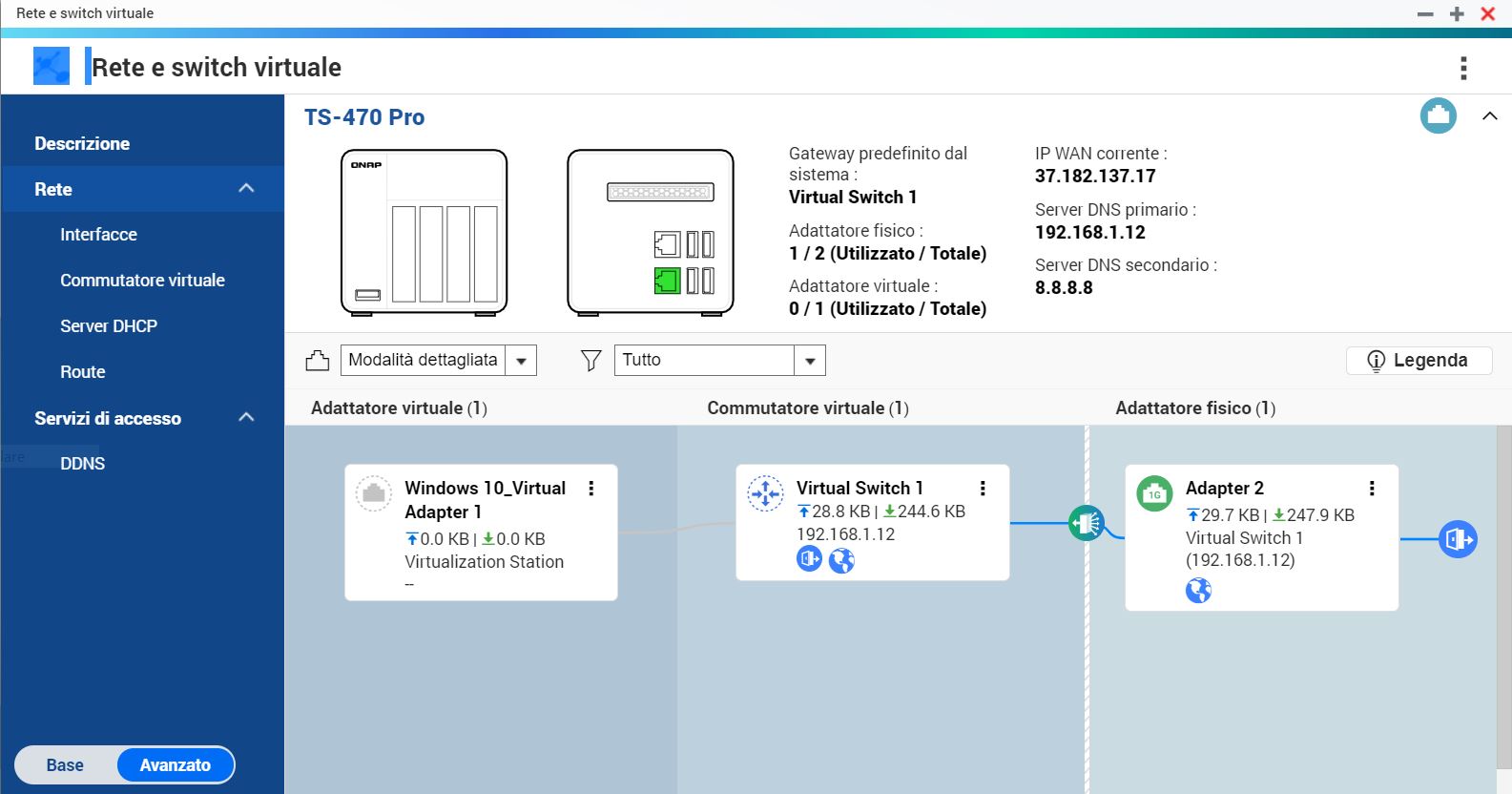Open the DDNS settings

(83, 464)
